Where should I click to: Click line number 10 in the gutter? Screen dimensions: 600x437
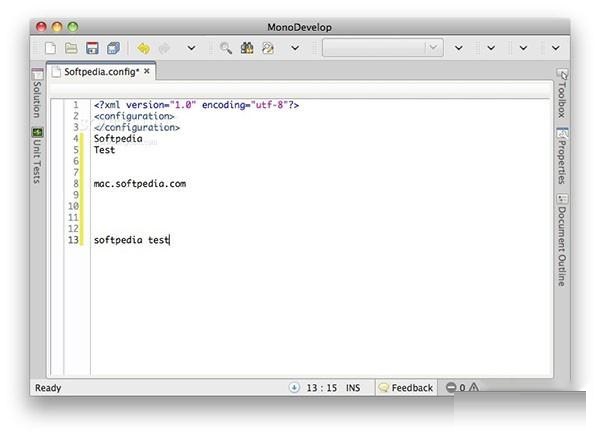[73, 206]
